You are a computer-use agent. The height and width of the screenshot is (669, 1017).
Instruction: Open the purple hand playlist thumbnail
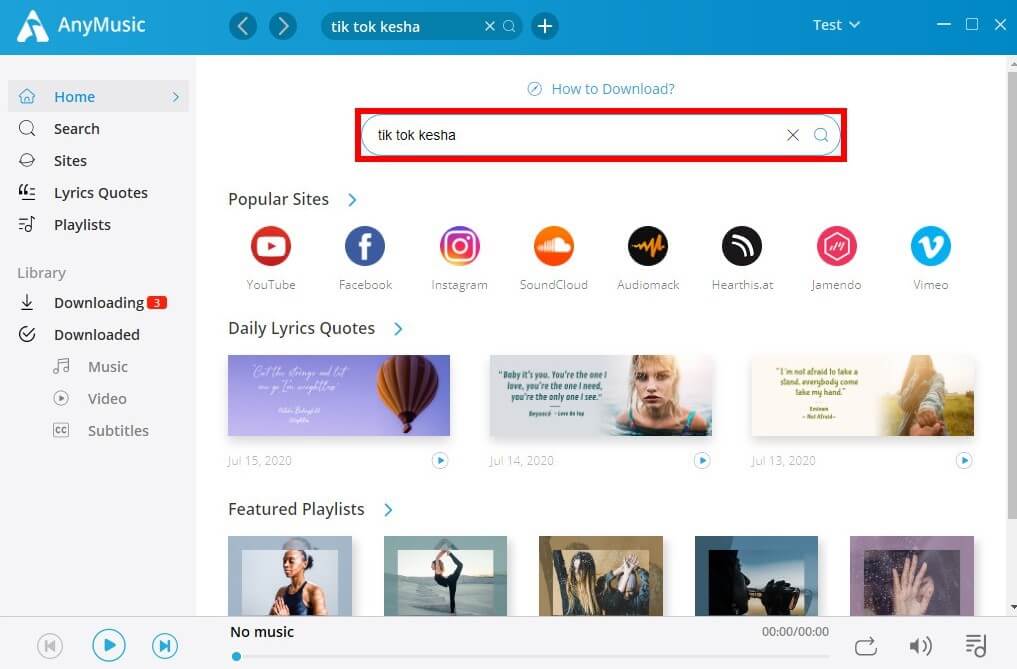(912, 576)
